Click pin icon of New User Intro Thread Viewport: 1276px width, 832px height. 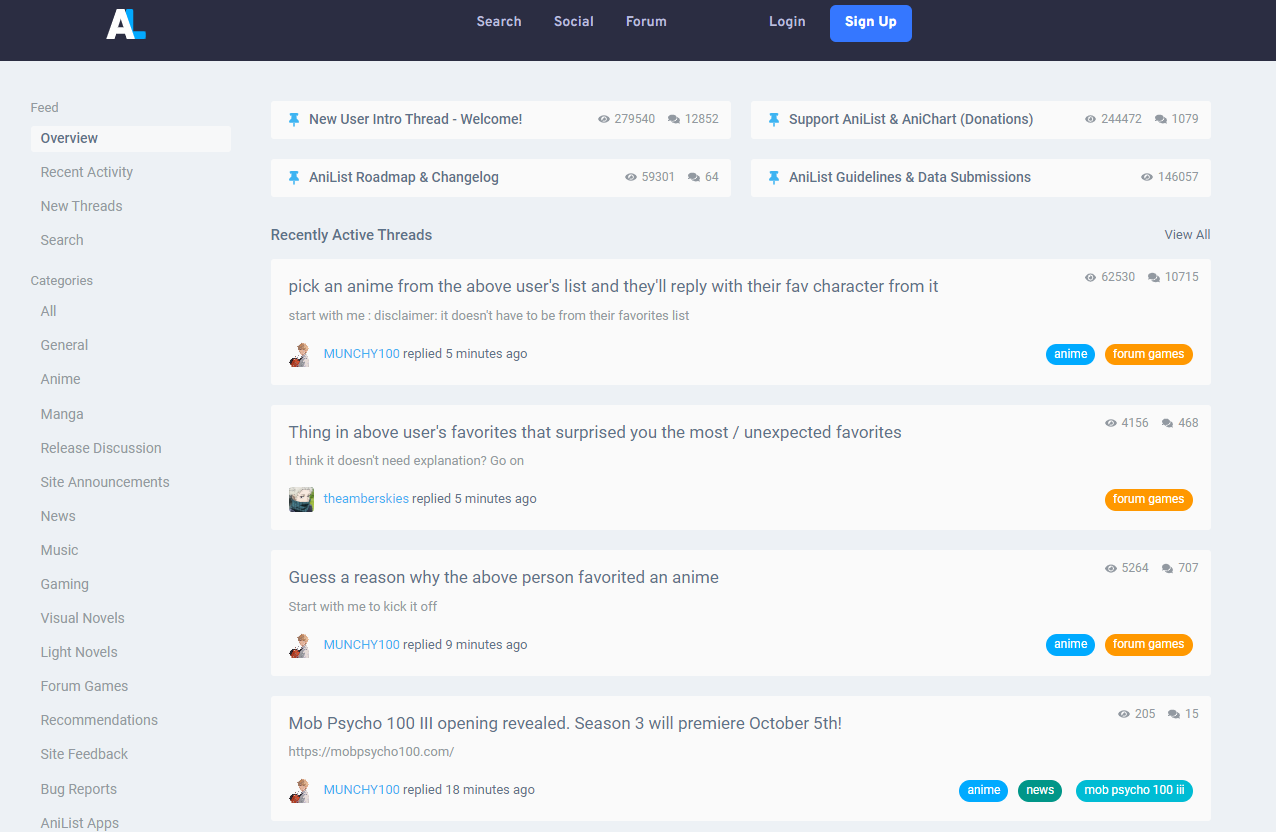[294, 119]
